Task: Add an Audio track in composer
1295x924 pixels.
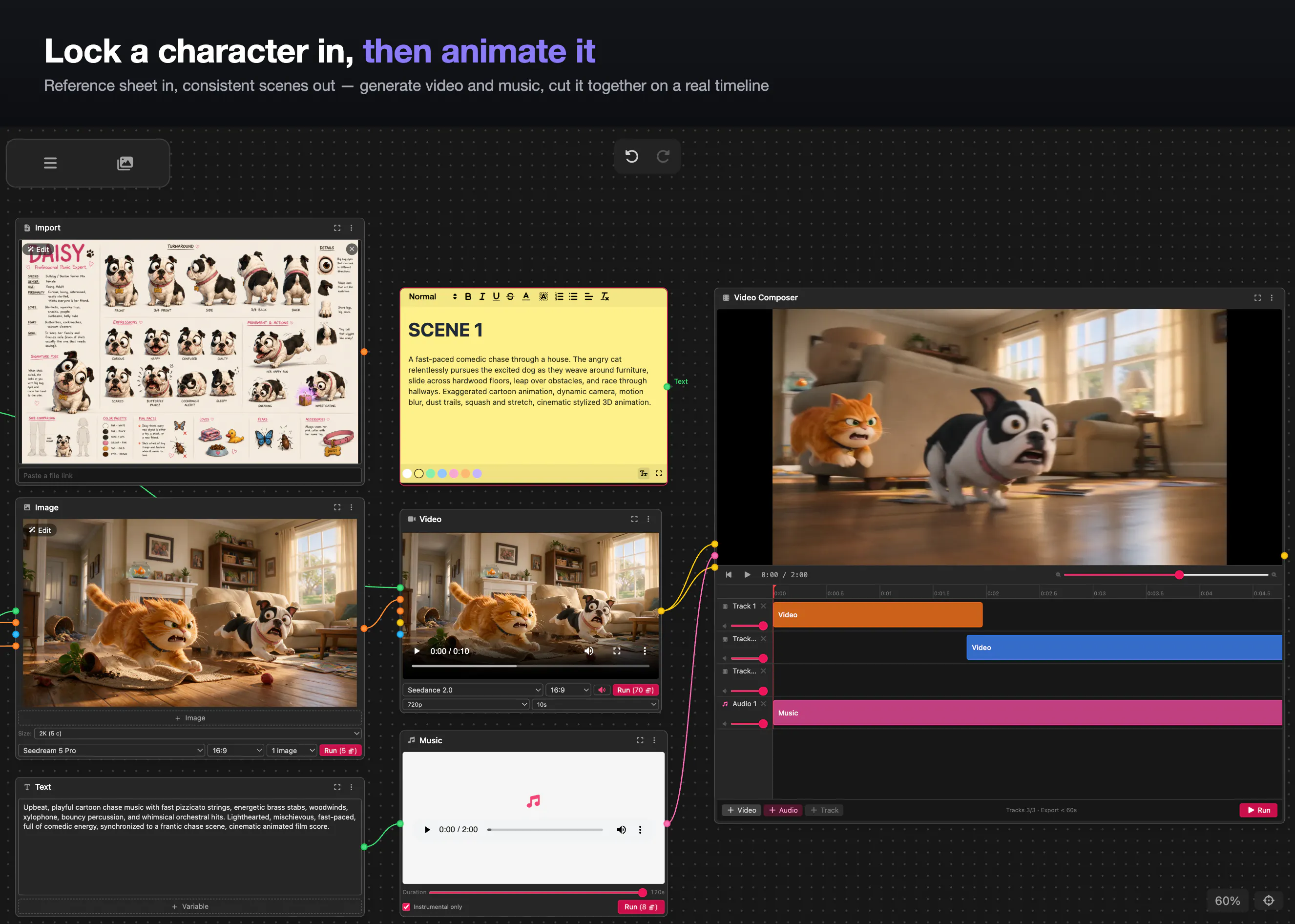Action: (x=783, y=810)
